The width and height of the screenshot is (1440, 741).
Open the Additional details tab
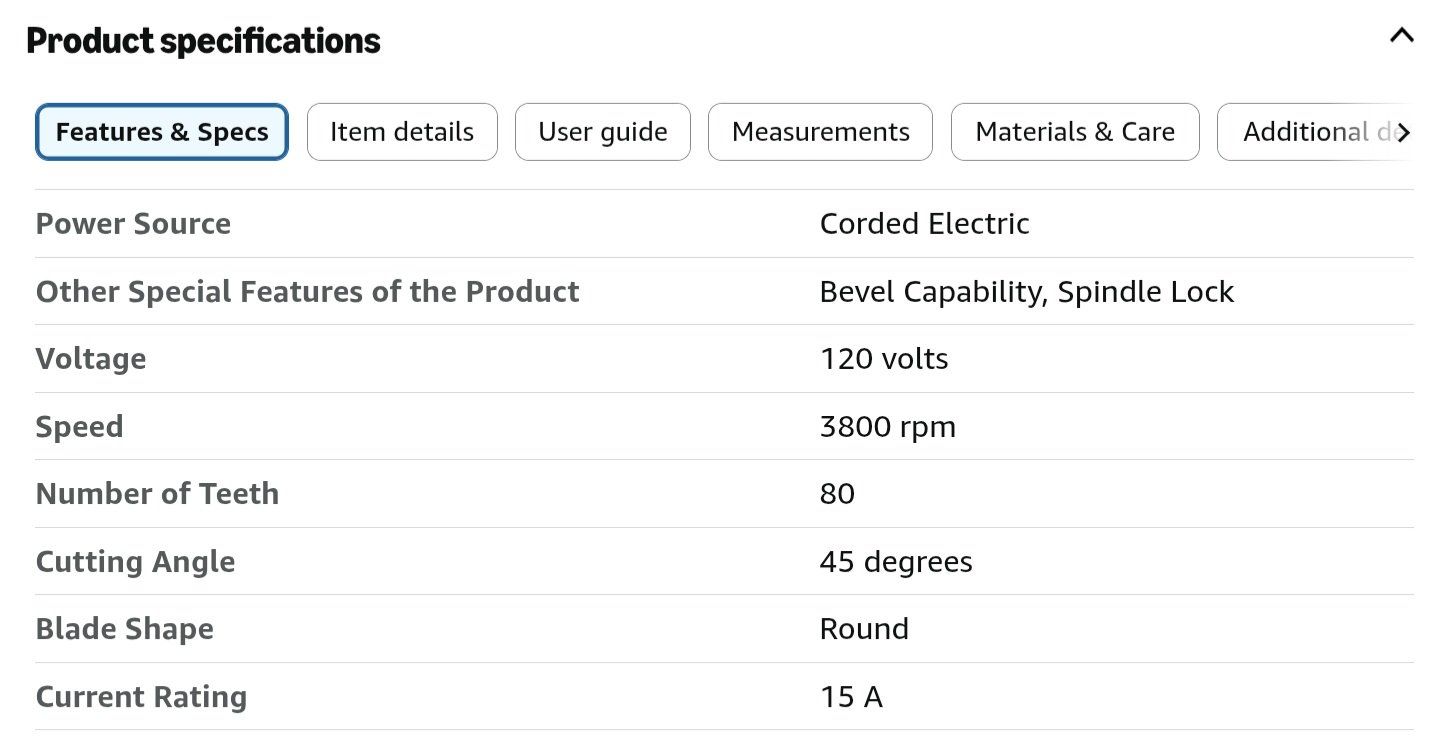tap(1305, 132)
